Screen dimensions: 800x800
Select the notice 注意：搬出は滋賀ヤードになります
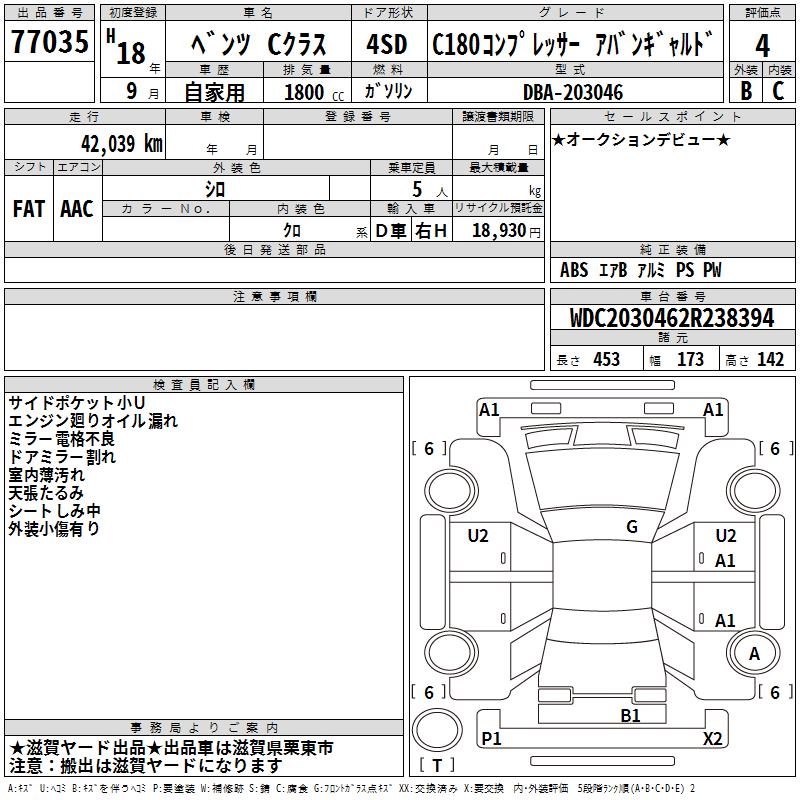[145, 766]
